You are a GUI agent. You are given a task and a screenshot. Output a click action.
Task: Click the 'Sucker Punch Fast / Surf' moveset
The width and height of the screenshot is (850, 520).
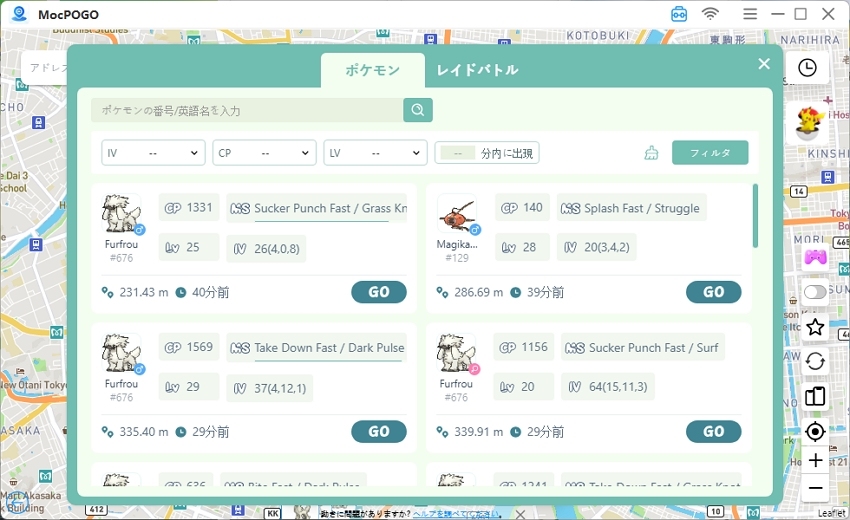642,348
